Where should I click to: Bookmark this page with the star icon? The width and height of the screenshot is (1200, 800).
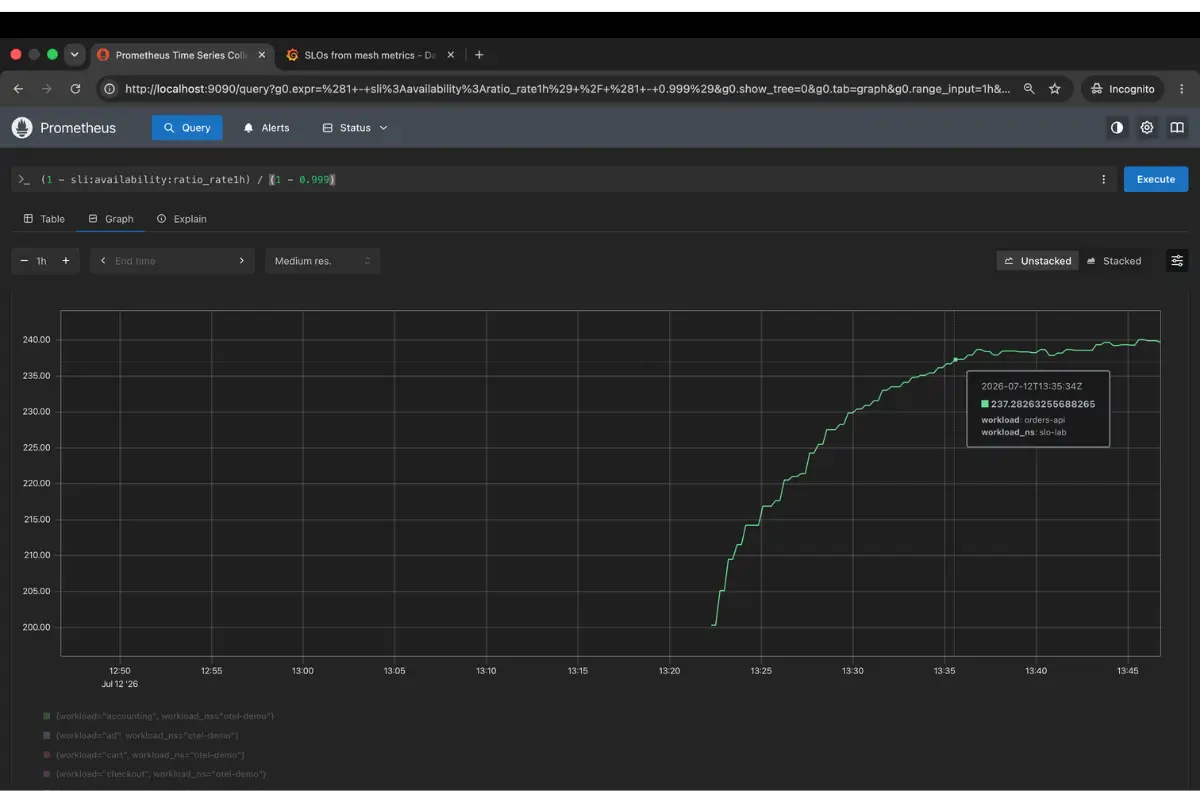click(1054, 89)
